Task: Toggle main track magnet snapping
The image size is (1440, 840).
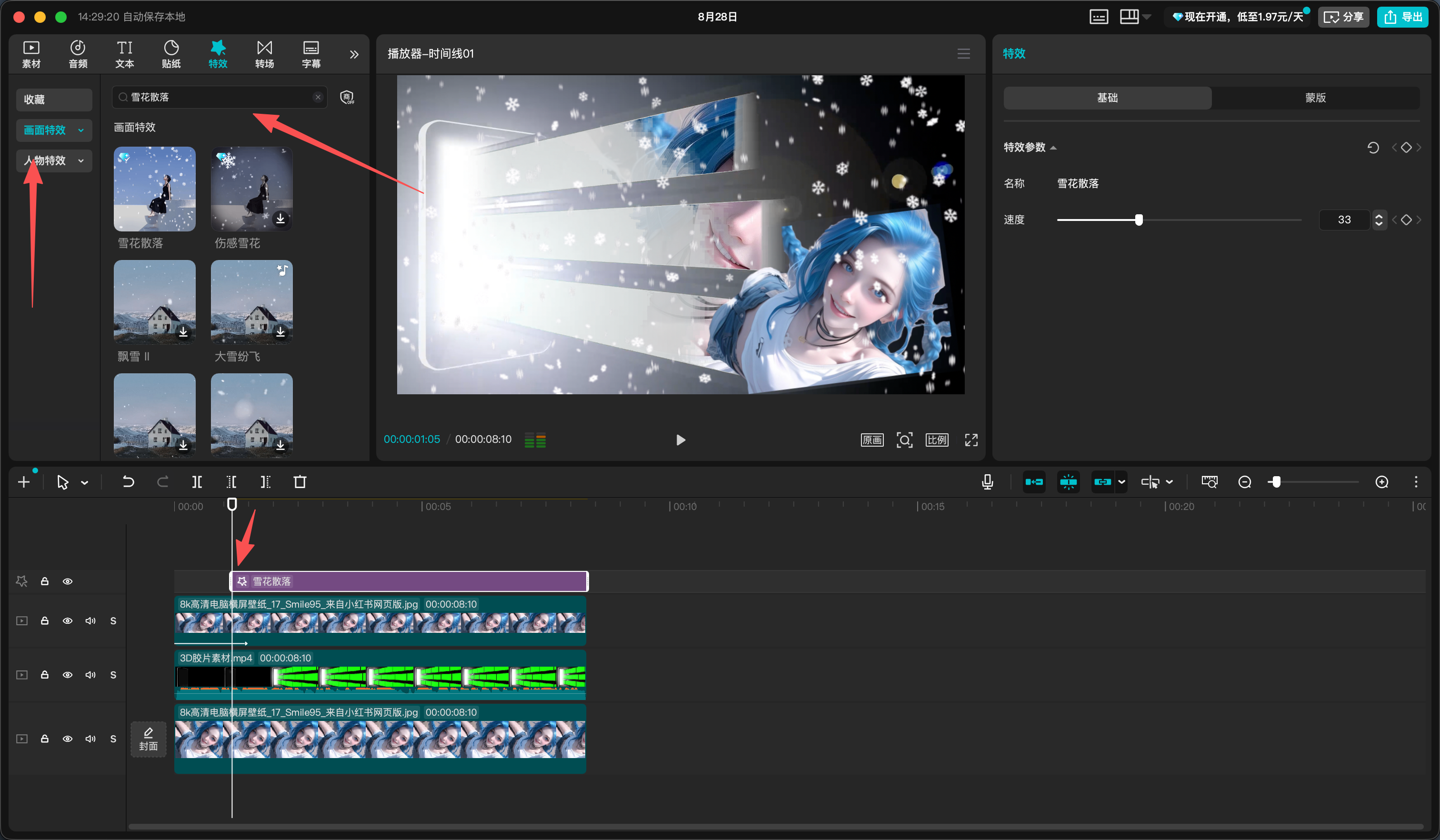Action: 1034,482
